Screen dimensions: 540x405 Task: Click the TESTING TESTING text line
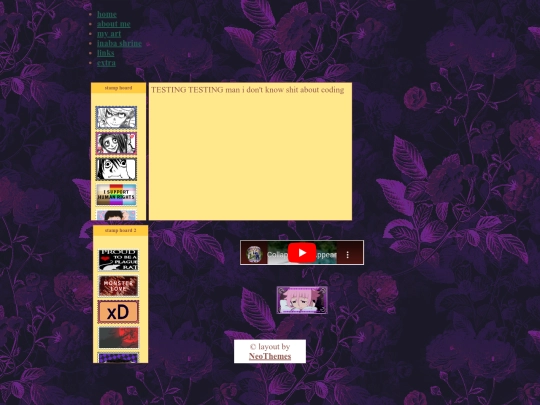247,90
